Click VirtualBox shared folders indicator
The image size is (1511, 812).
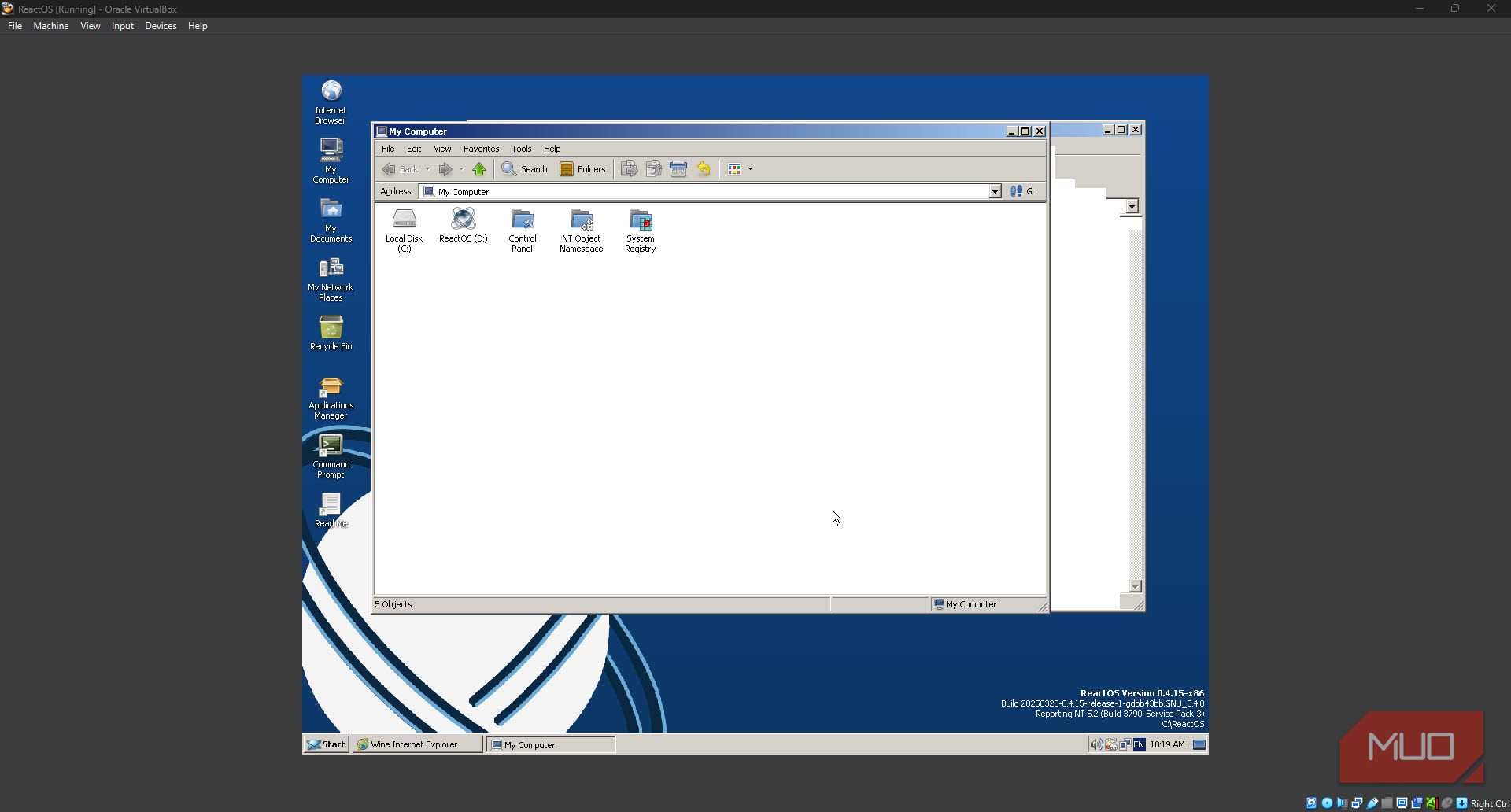(x=1387, y=803)
